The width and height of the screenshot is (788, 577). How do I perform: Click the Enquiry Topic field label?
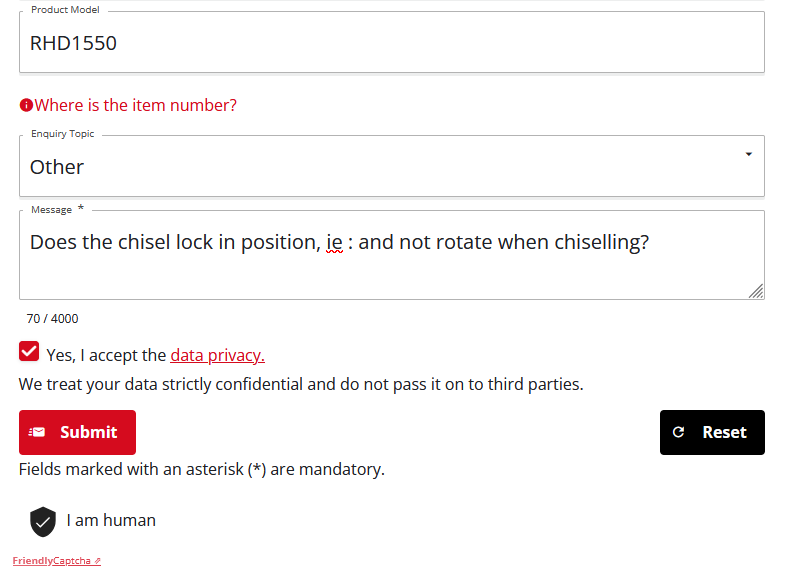(62, 134)
